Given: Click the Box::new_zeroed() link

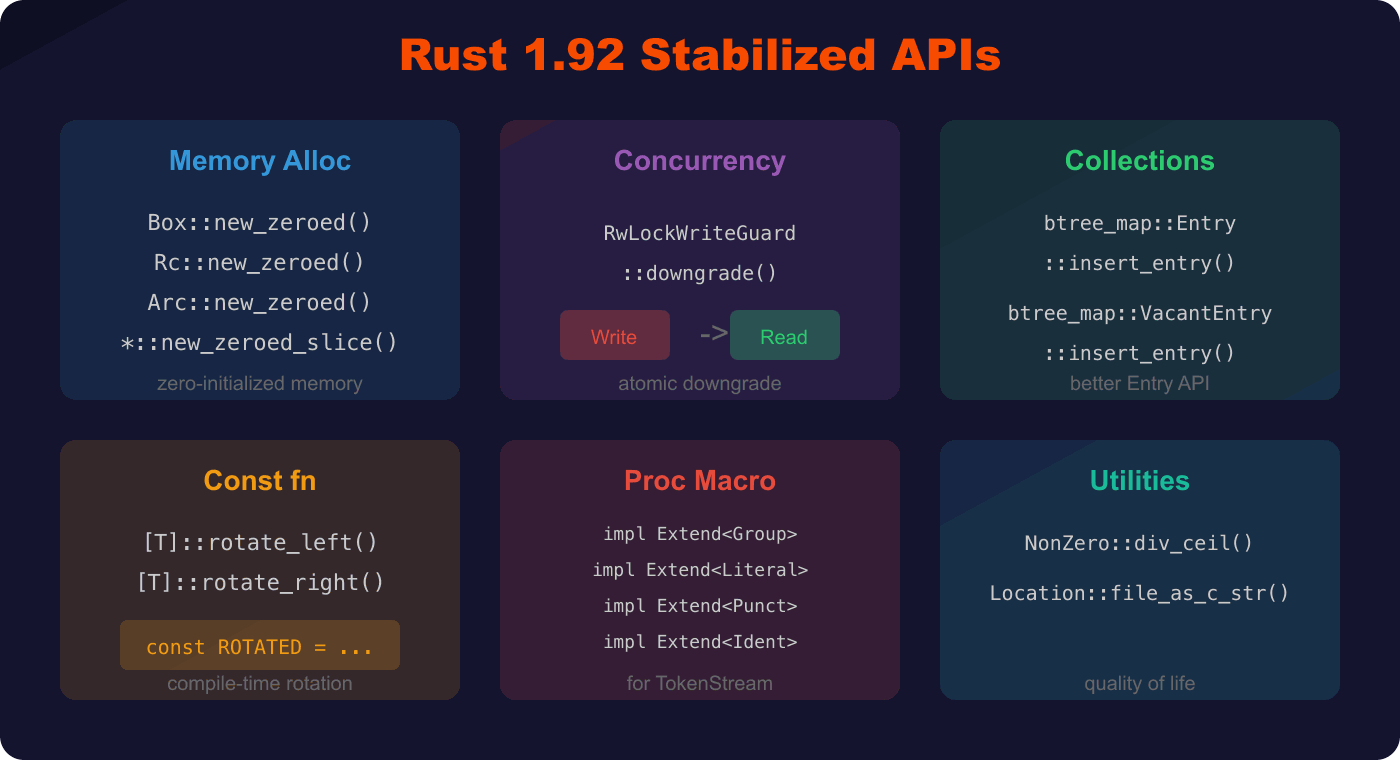Looking at the screenshot, I should tap(260, 222).
